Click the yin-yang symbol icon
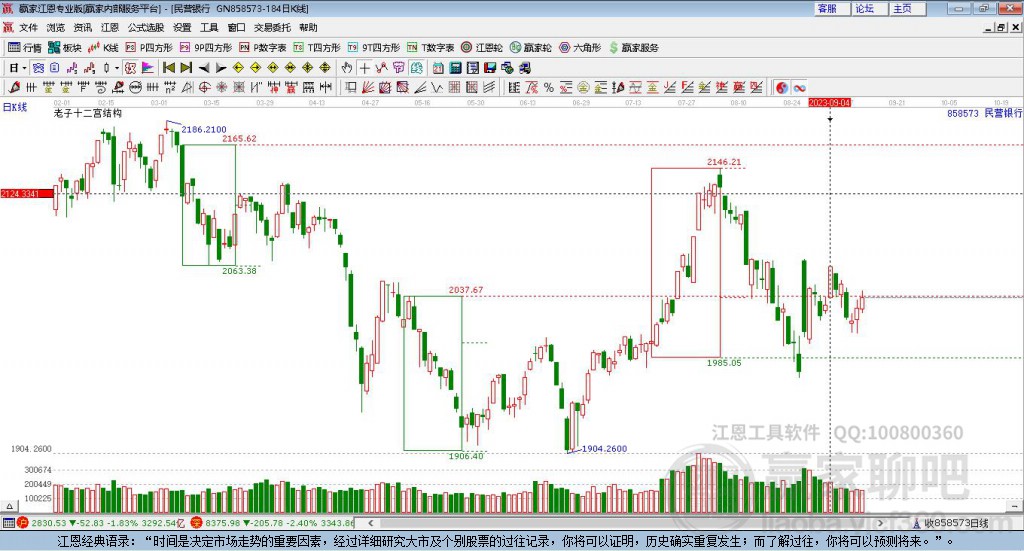This screenshot has width=1024, height=551. tap(782, 87)
